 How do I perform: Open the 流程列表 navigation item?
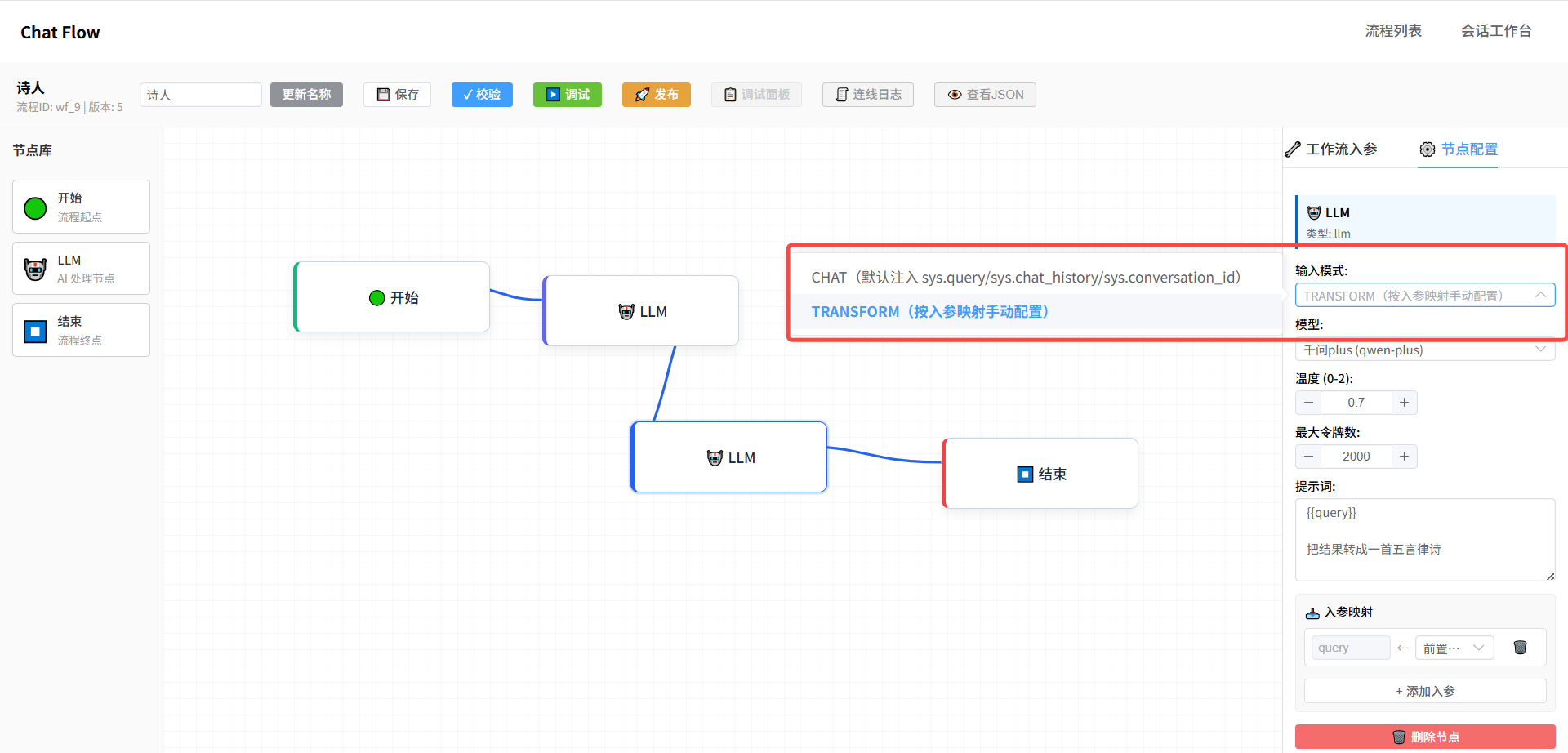[x=1393, y=31]
